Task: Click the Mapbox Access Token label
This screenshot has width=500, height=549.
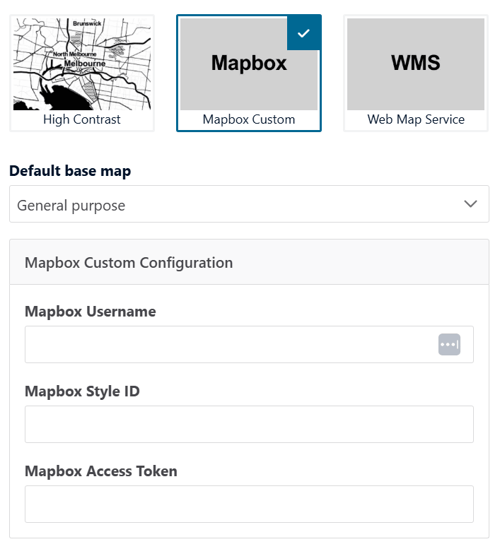Action: coord(101,471)
